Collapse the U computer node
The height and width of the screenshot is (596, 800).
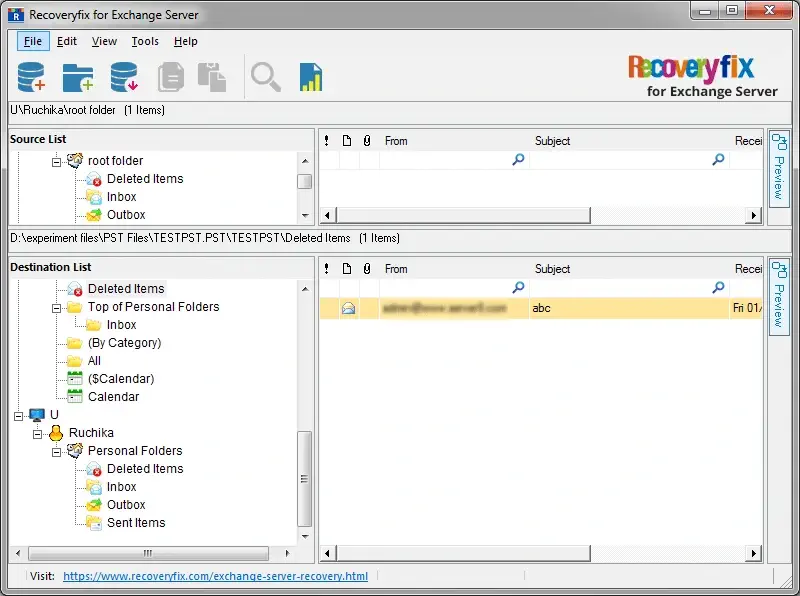(x=19, y=416)
